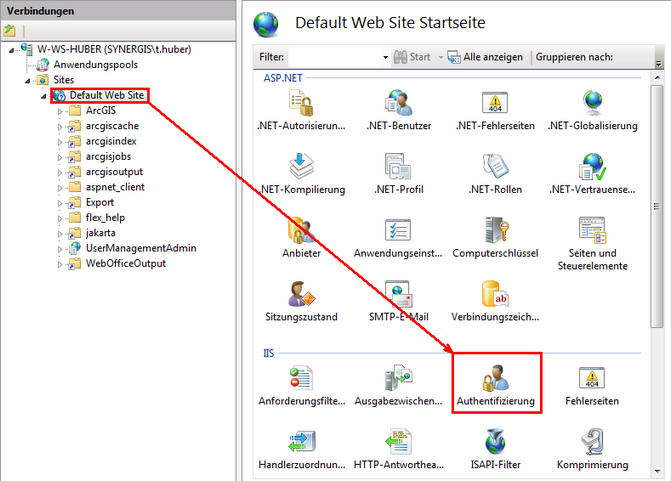671x481 pixels.
Task: Open .NET-Autorisierung feature icon
Action: click(301, 110)
